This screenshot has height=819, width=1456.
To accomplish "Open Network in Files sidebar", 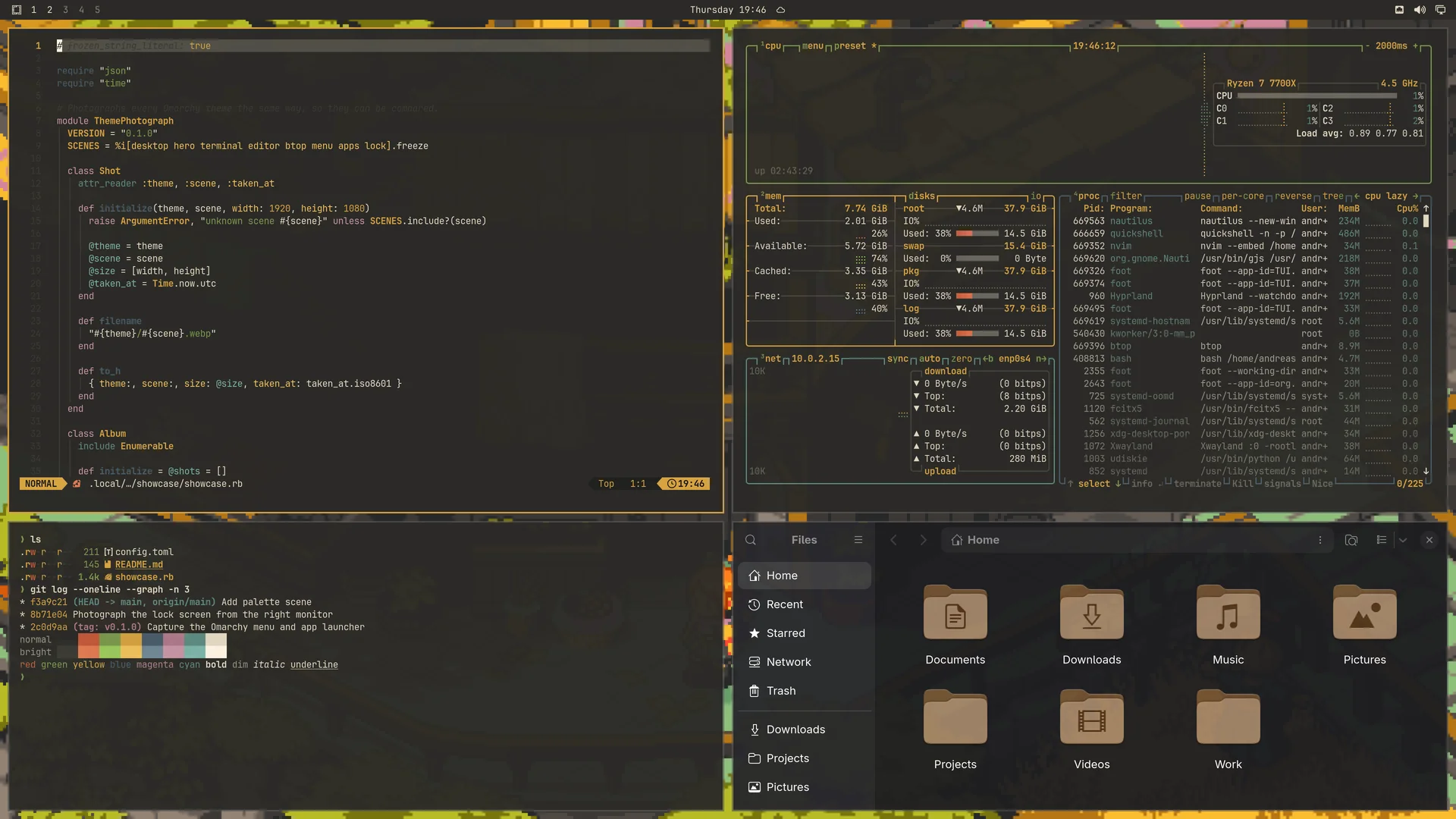I will [x=804, y=662].
